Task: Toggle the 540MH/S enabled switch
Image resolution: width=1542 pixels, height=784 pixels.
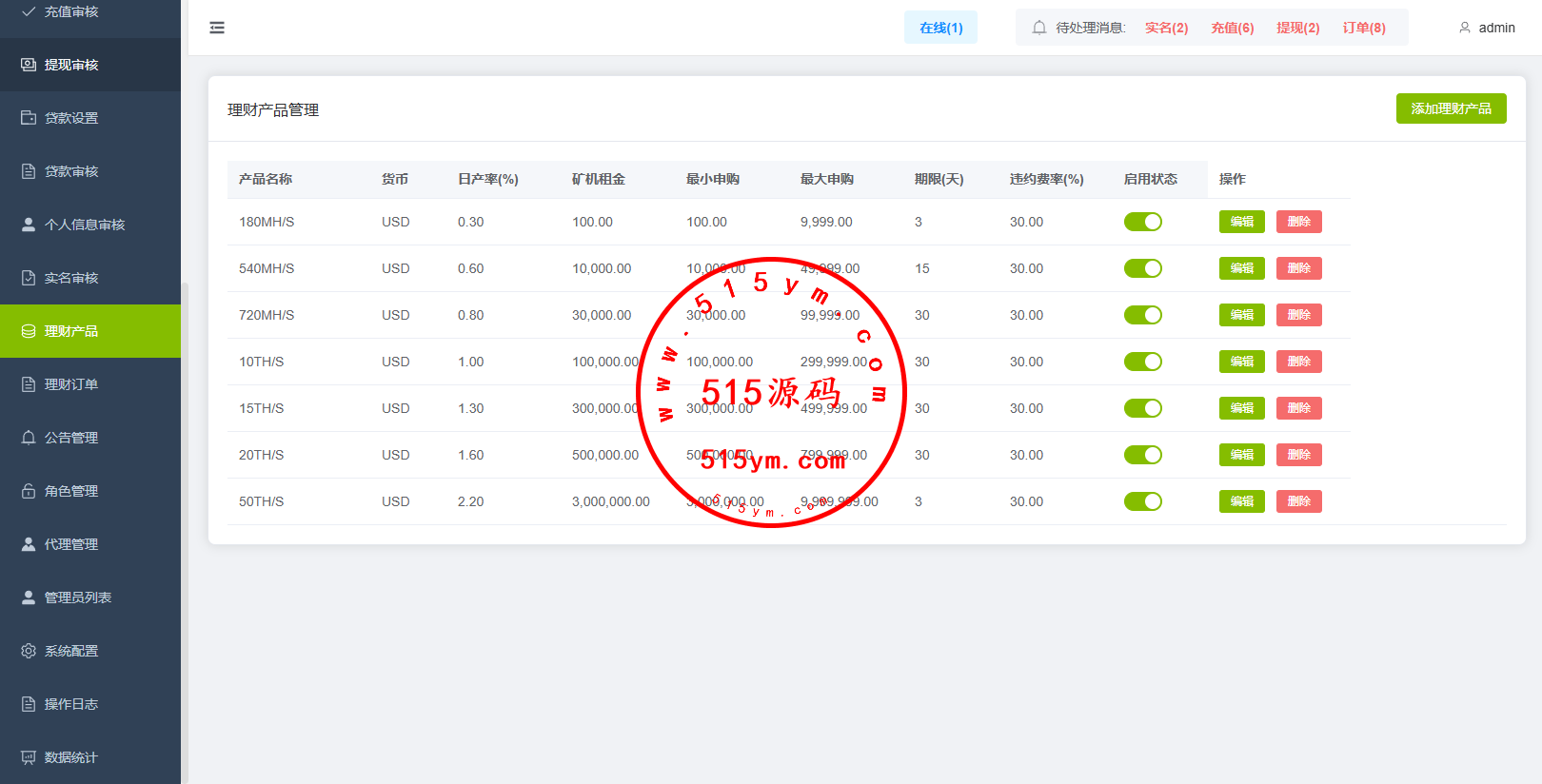Action: click(1143, 268)
